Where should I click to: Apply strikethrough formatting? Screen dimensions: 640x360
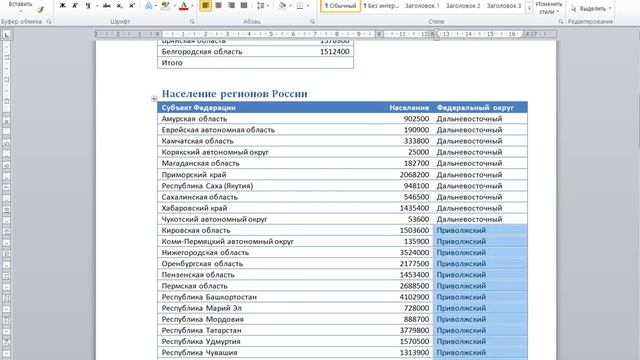107,6
